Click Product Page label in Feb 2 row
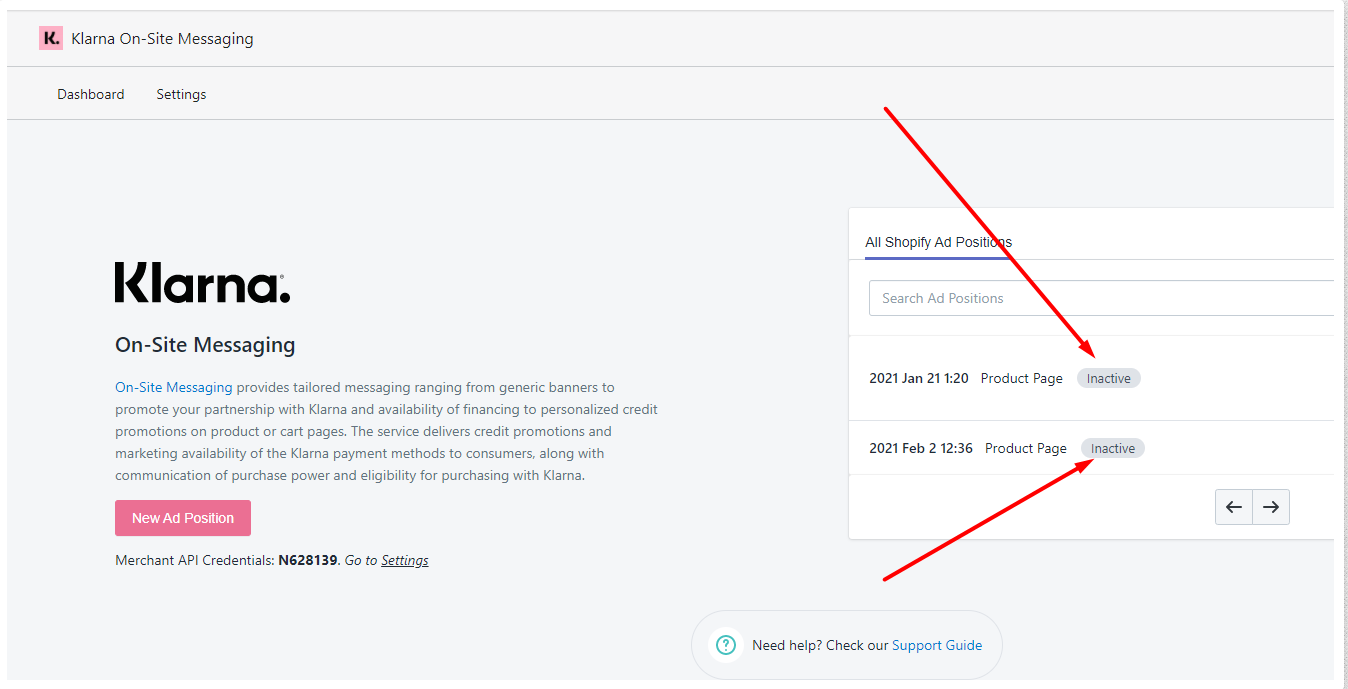The height and width of the screenshot is (689, 1348). pos(1026,448)
